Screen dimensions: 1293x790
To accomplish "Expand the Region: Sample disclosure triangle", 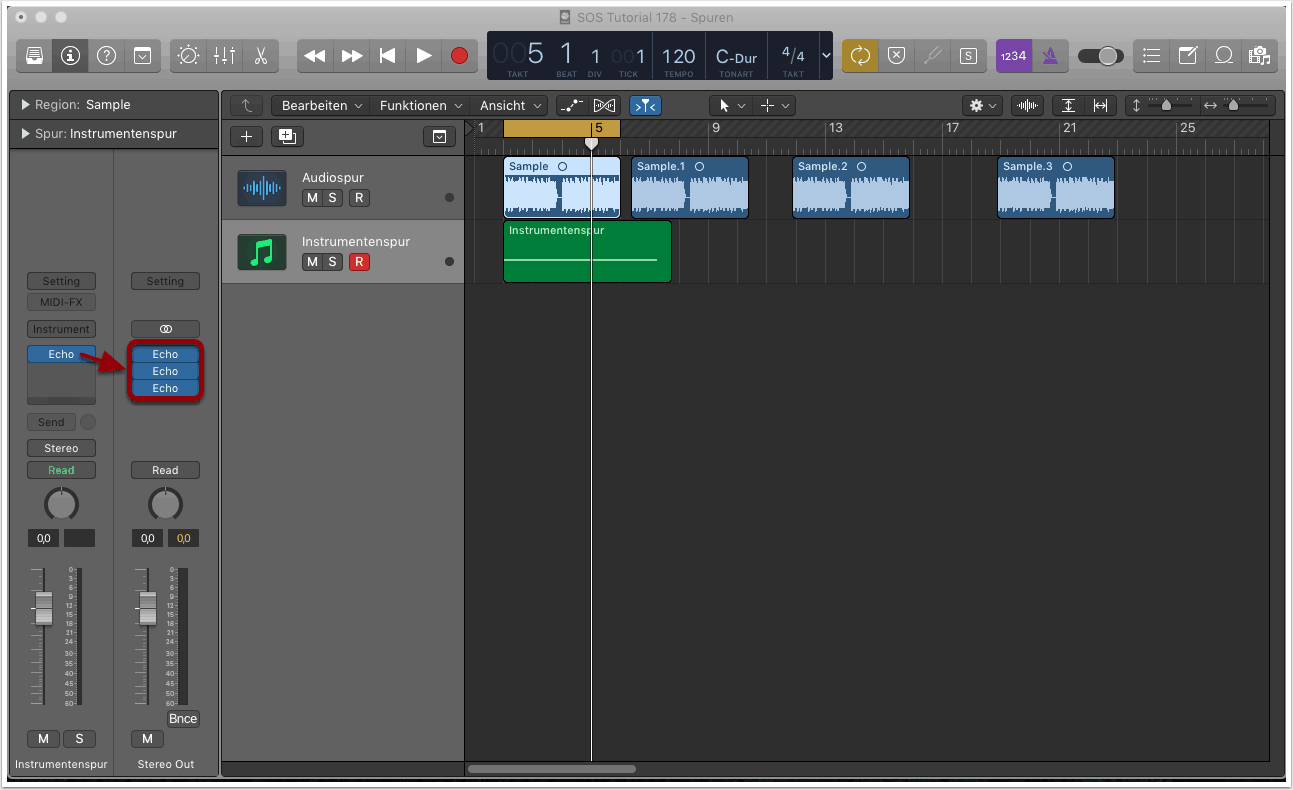I will pyautogui.click(x=26, y=105).
